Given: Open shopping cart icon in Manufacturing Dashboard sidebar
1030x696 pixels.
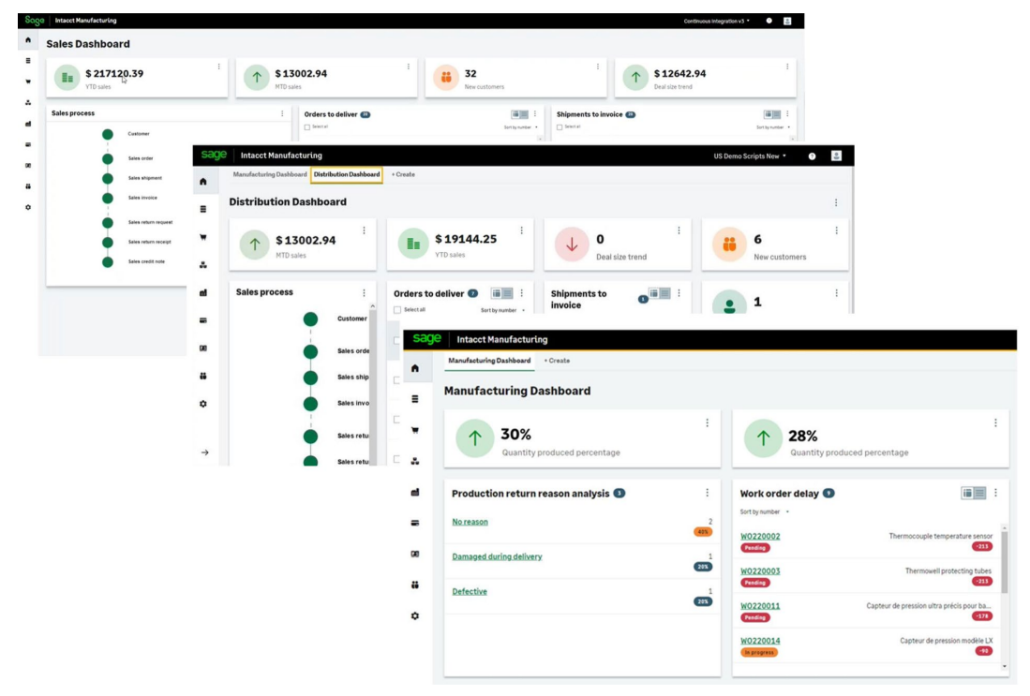Looking at the screenshot, I should pos(415,430).
